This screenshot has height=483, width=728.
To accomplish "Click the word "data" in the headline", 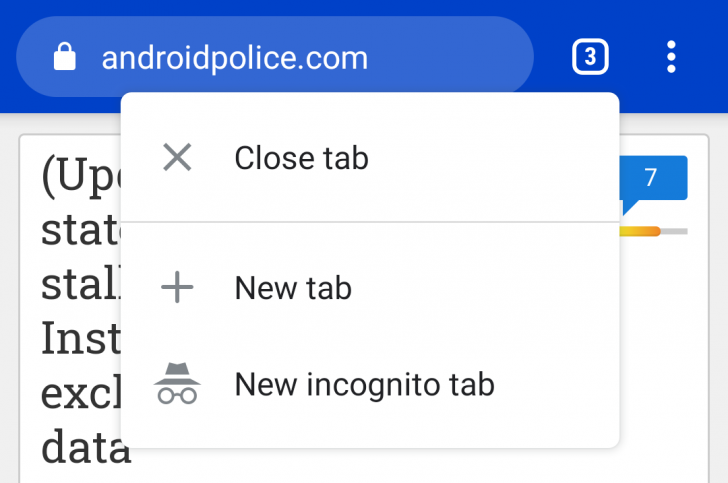I will 86,449.
